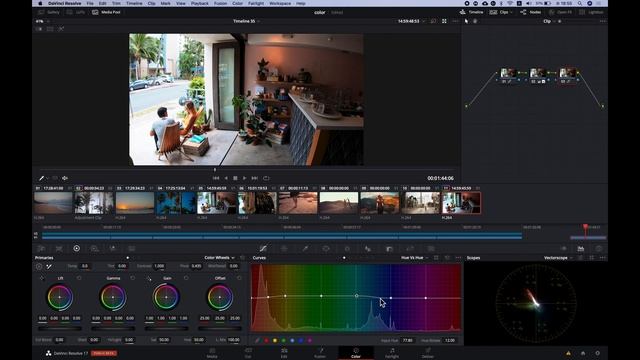Show the Scopes panel icon
Screen dimensions: 640x360
[x=581, y=248]
